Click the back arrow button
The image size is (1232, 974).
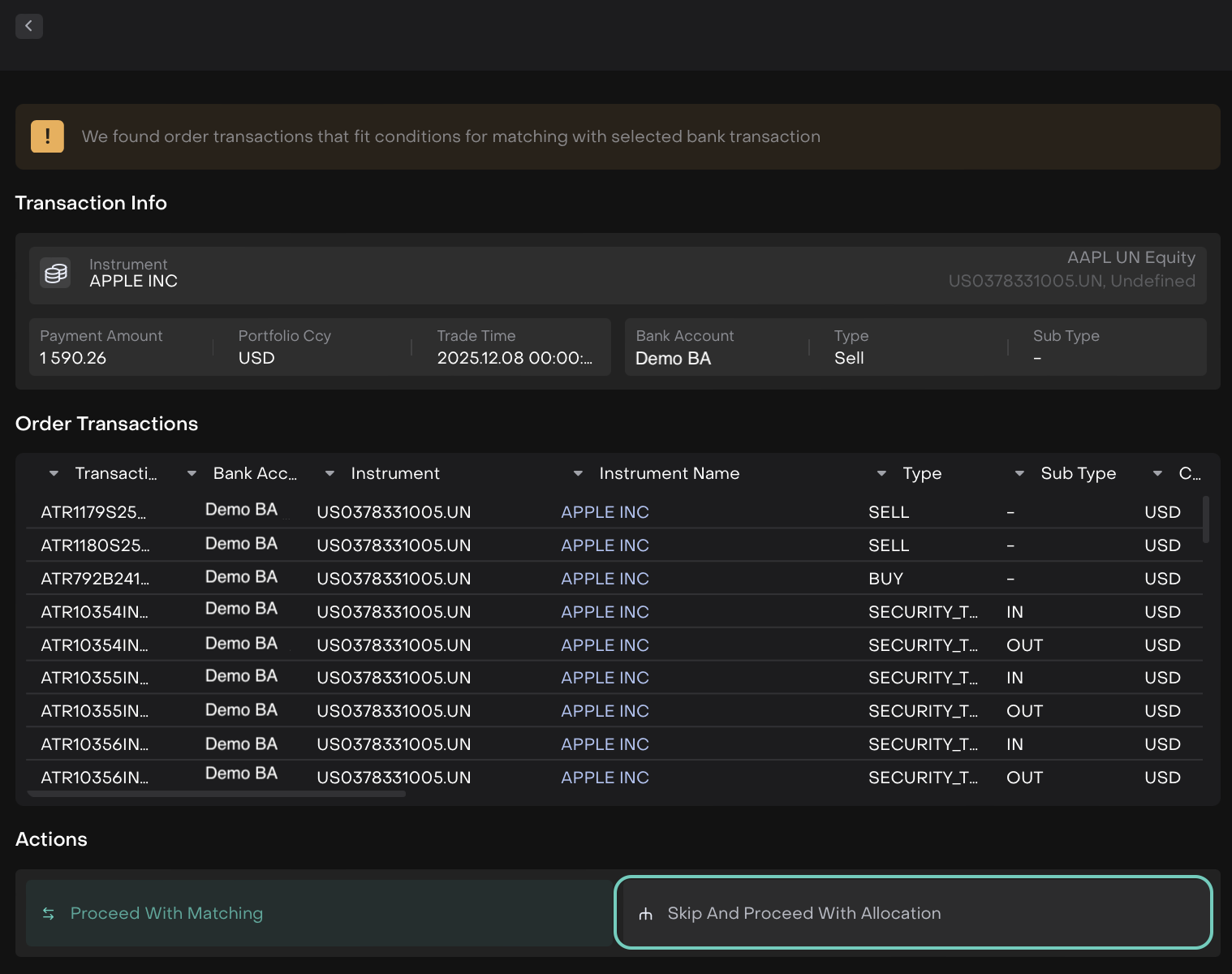click(x=28, y=26)
